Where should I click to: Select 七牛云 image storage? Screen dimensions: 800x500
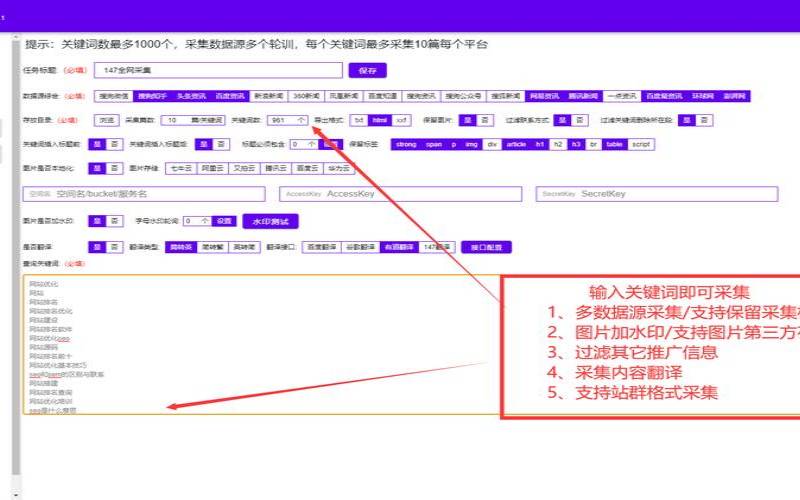[x=181, y=168]
